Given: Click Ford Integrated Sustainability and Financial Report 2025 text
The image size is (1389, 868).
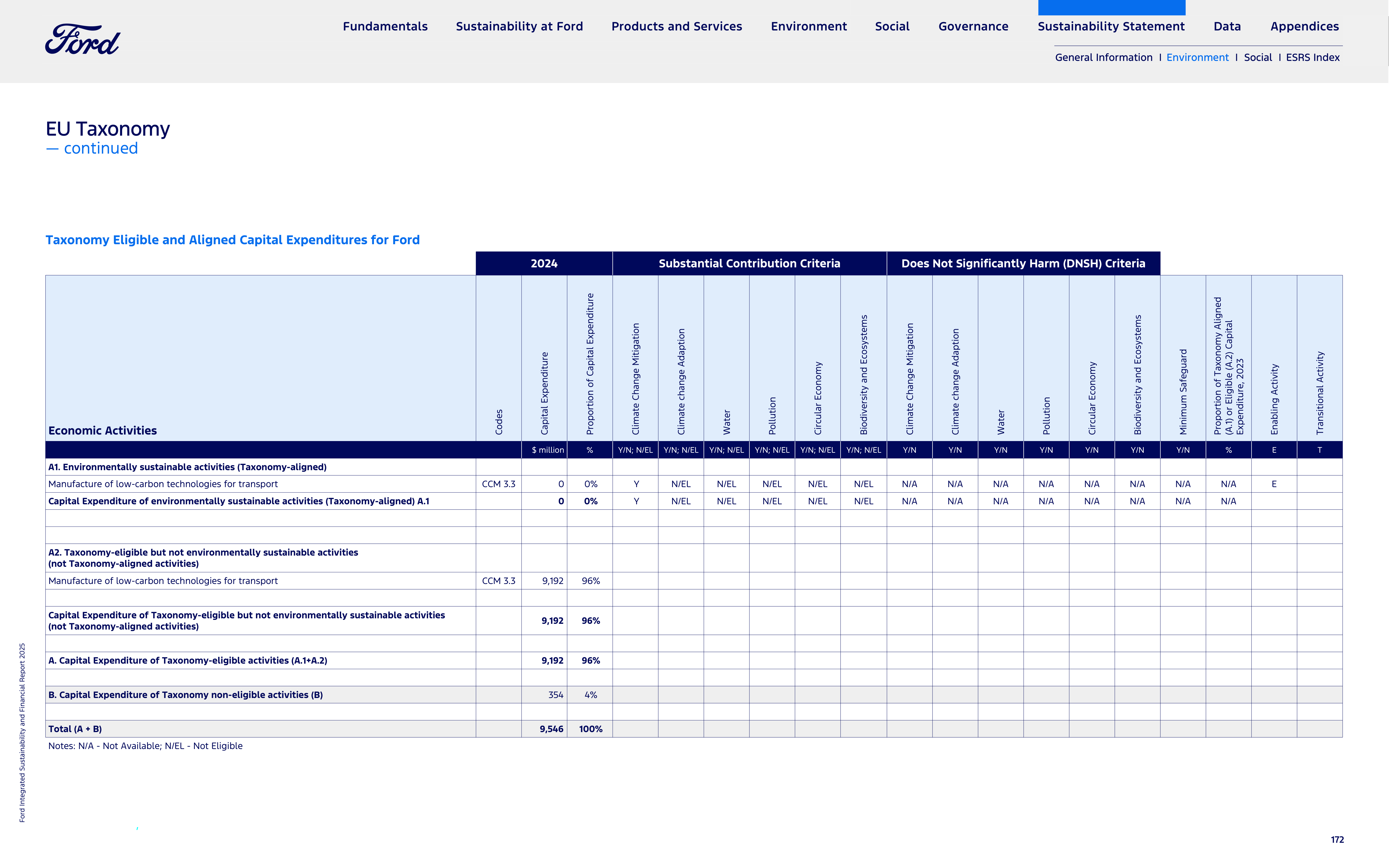Looking at the screenshot, I should 22,733.
